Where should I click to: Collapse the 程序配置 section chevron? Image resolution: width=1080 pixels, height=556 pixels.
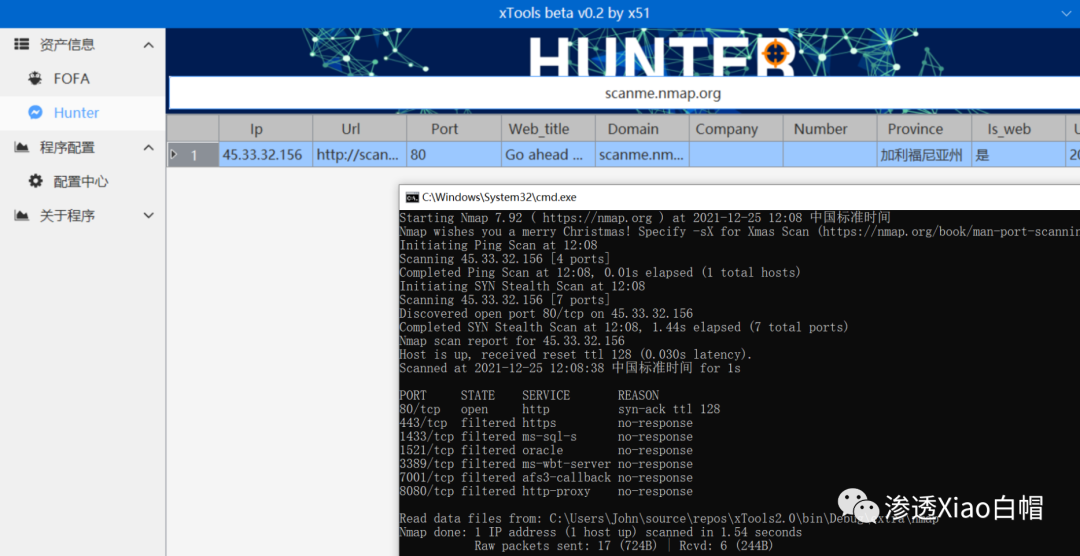pos(148,147)
